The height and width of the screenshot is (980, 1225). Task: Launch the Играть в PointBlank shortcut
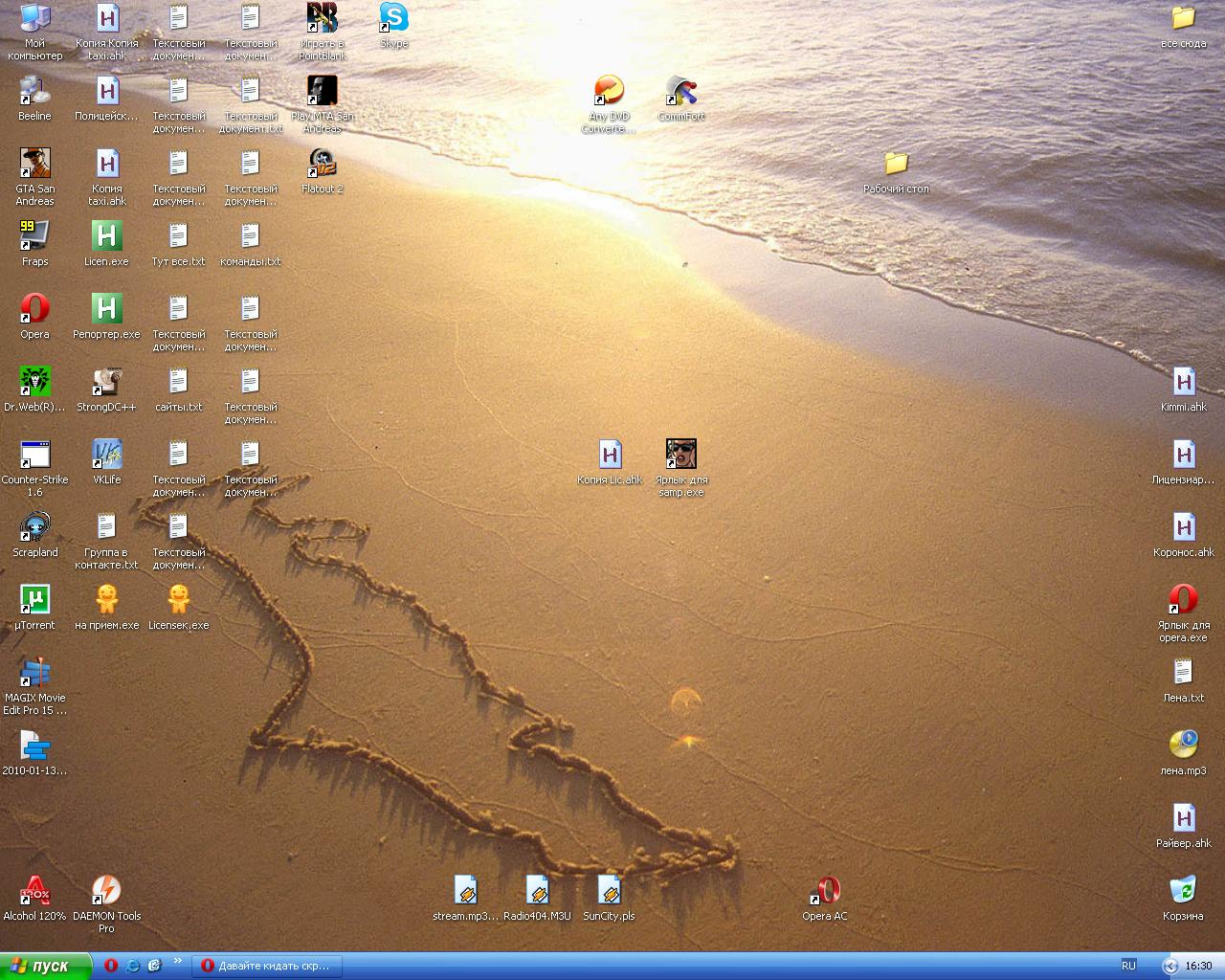323,32
